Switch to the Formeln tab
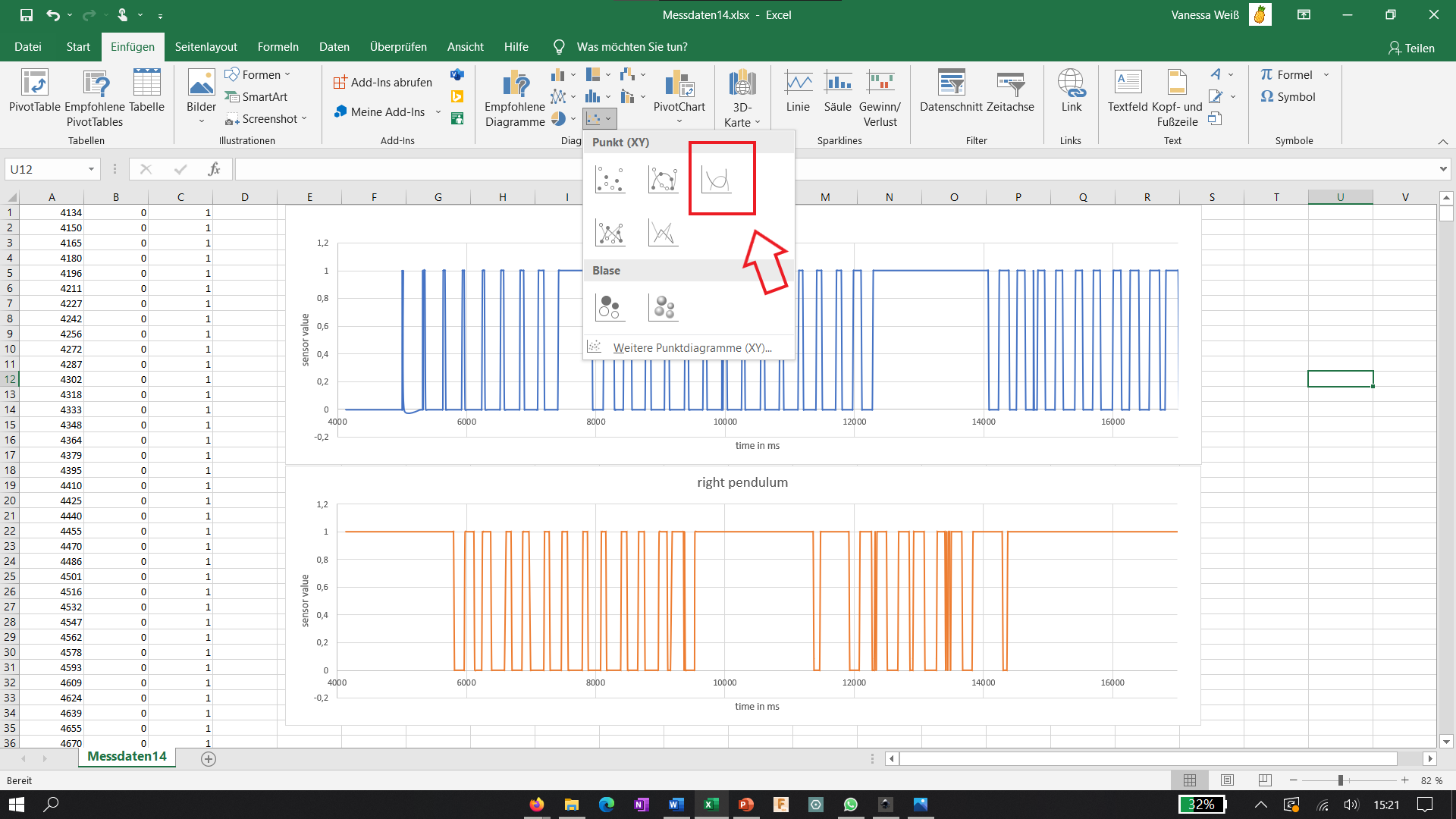 278,47
